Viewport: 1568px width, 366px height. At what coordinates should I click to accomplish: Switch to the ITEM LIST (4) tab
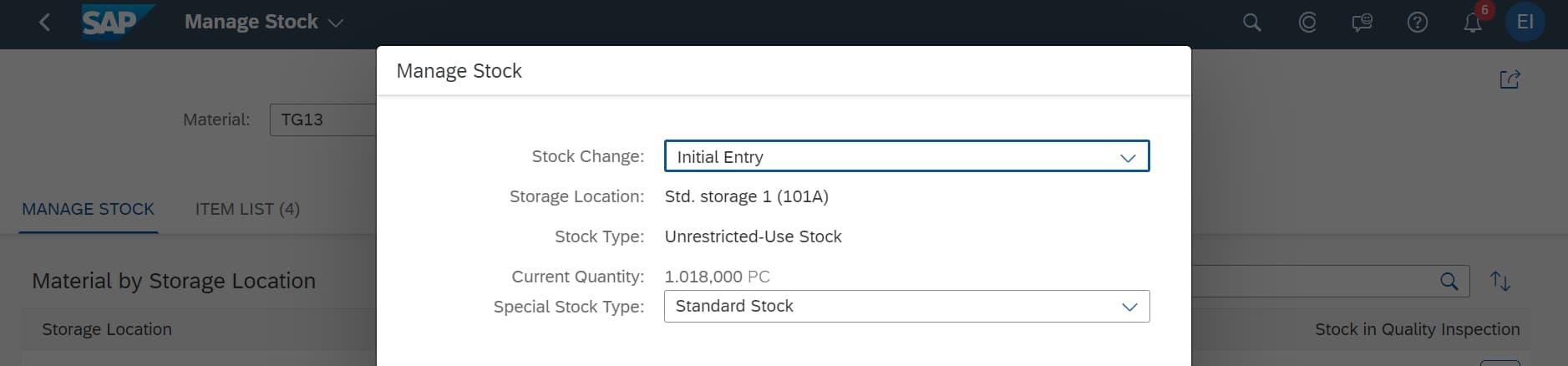[x=247, y=209]
